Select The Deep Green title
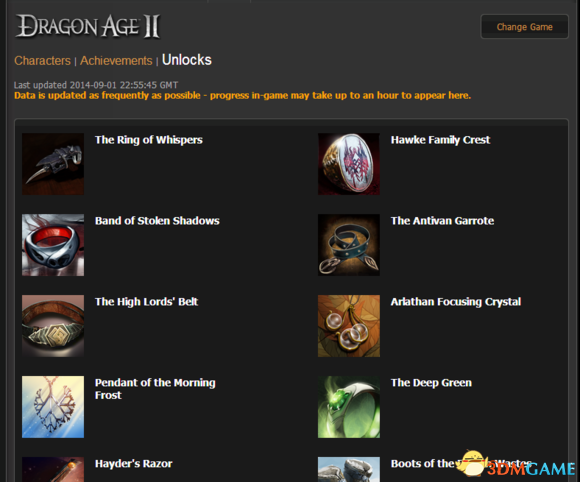580x482 pixels. (x=431, y=383)
